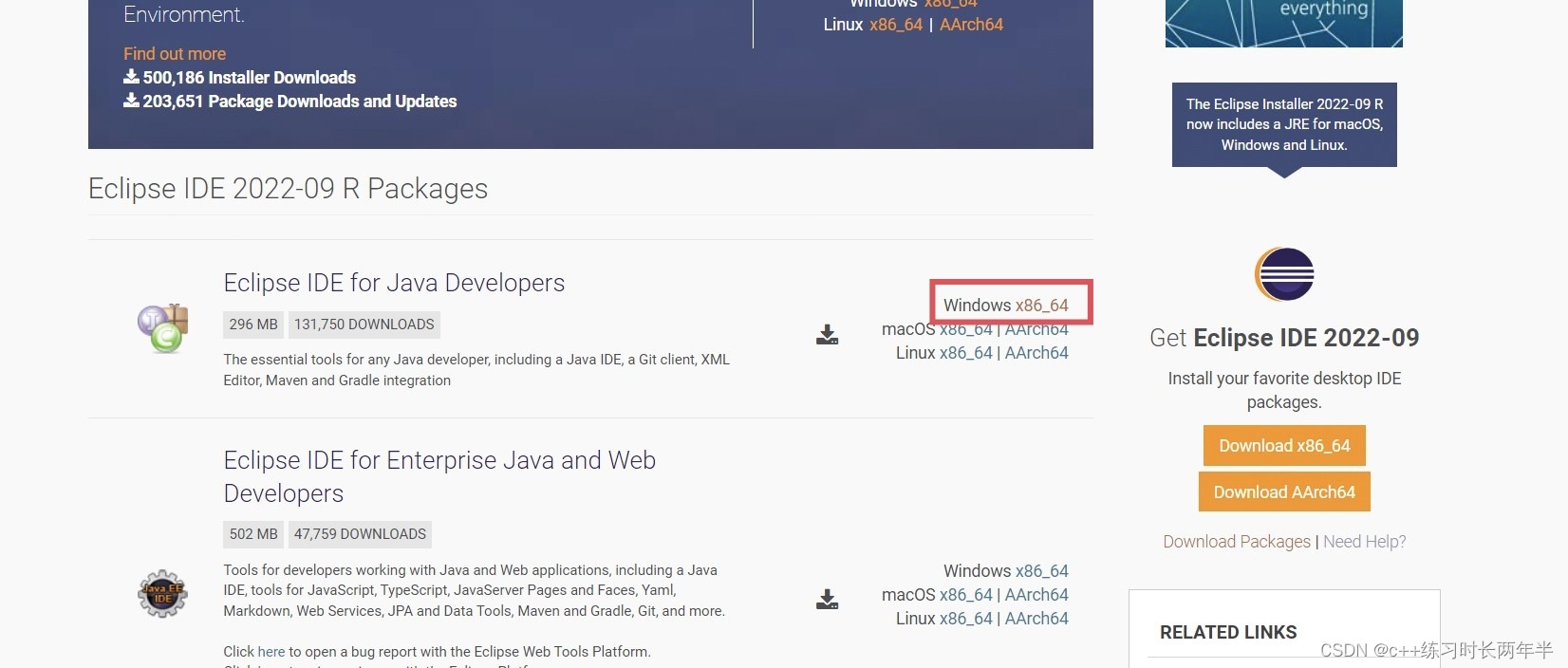Download Java Developers Linux AArch64 package
This screenshot has width=1568, height=668.
click(1036, 353)
